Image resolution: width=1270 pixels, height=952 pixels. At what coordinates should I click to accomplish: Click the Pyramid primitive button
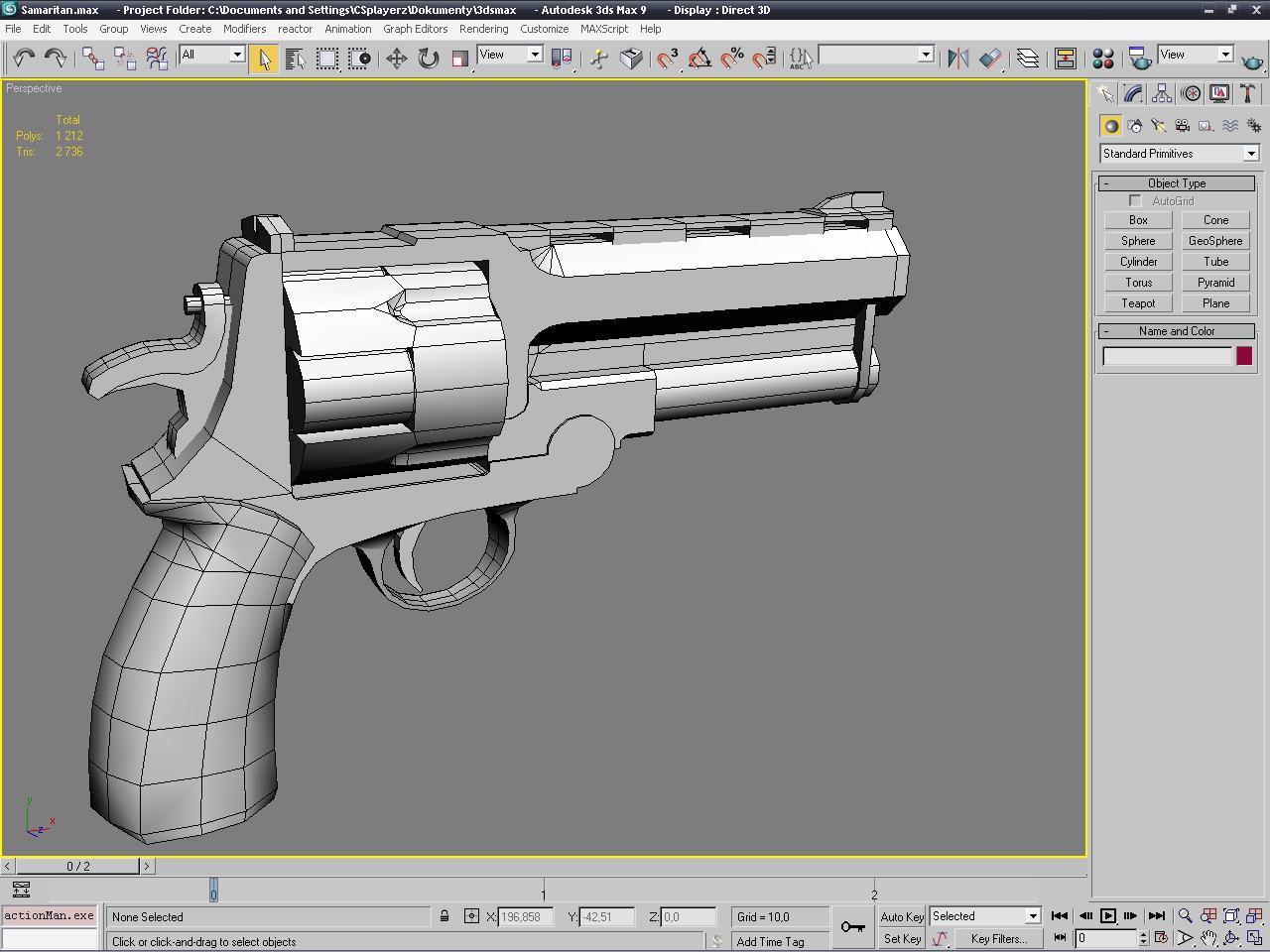(1215, 283)
